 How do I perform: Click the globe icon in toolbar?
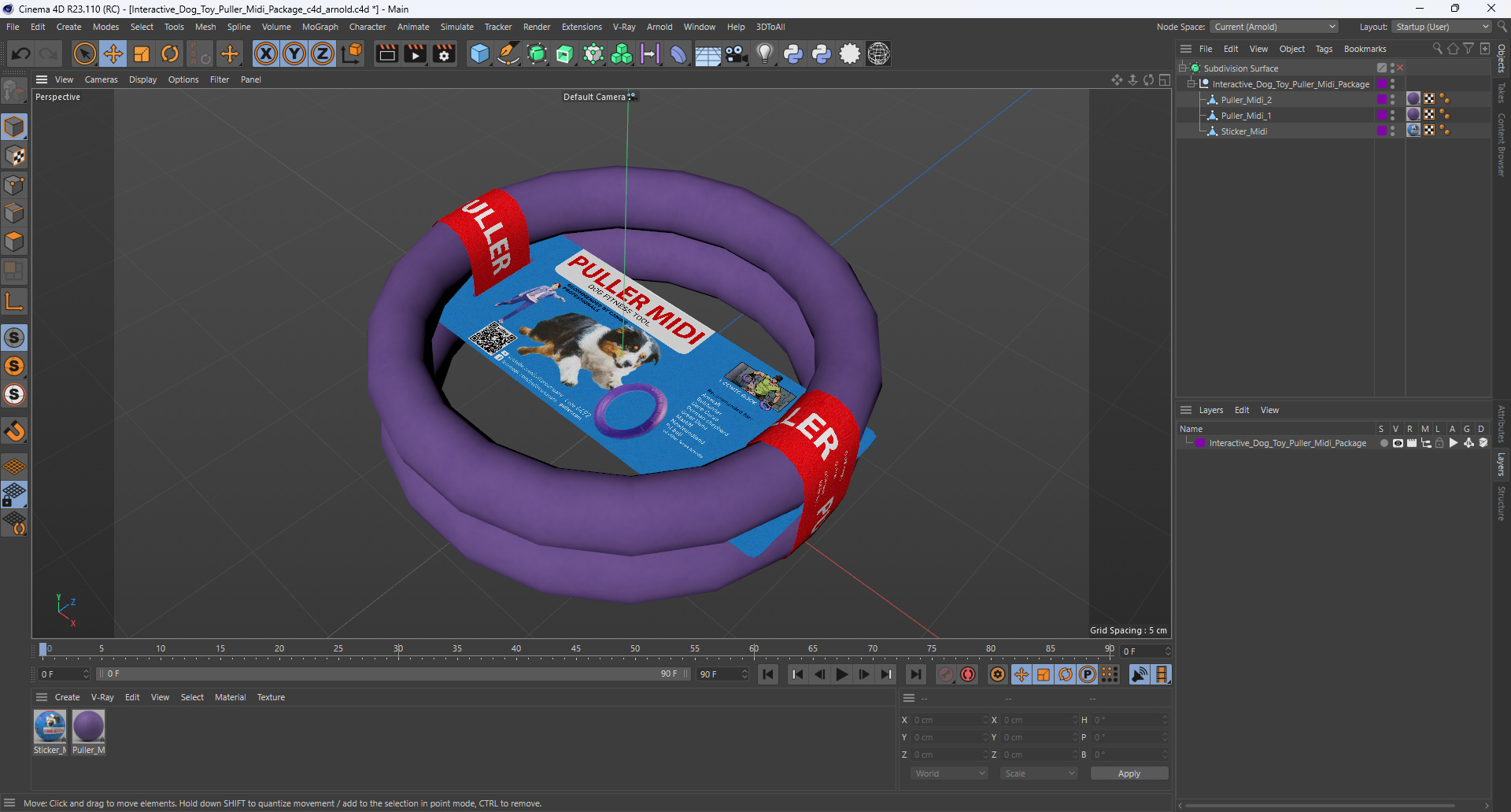(878, 54)
